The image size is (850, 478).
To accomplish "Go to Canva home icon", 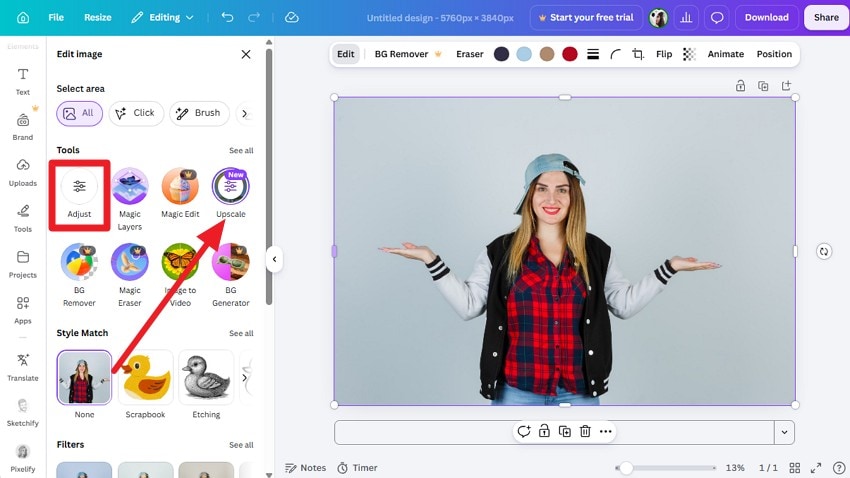I will 23,18.
